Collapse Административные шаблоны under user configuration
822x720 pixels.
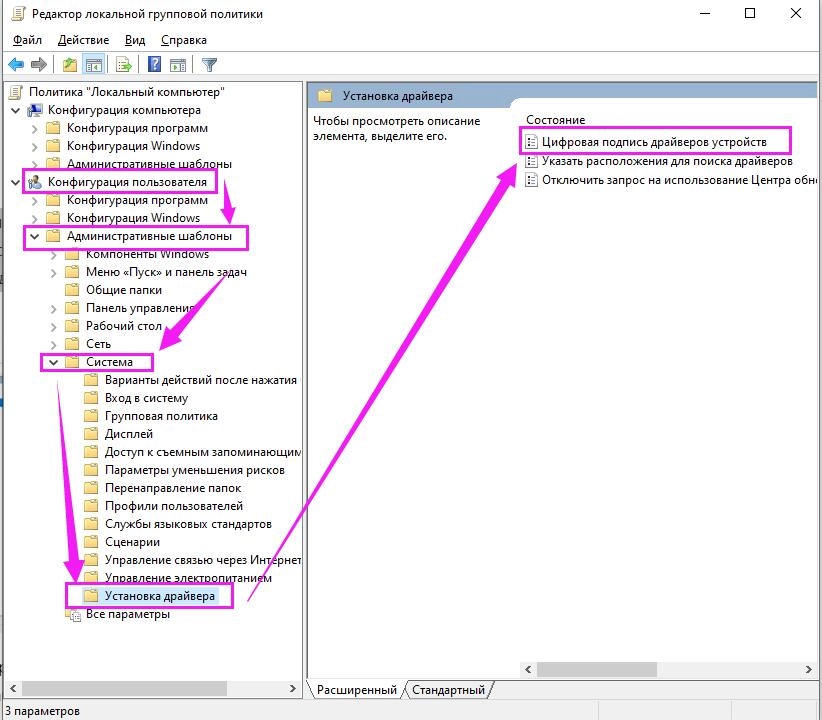(x=35, y=236)
